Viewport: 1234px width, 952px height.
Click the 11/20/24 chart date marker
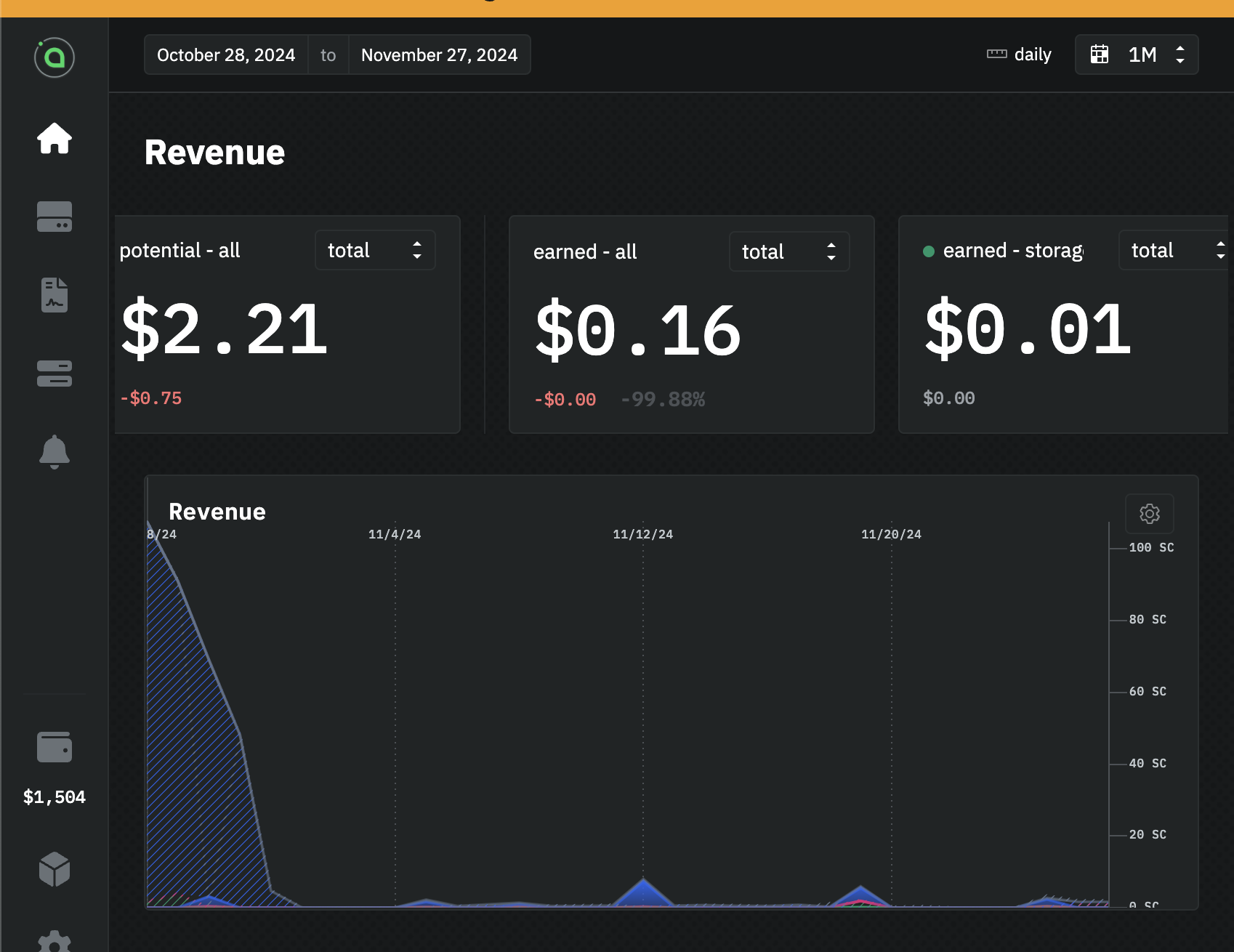pos(892,534)
